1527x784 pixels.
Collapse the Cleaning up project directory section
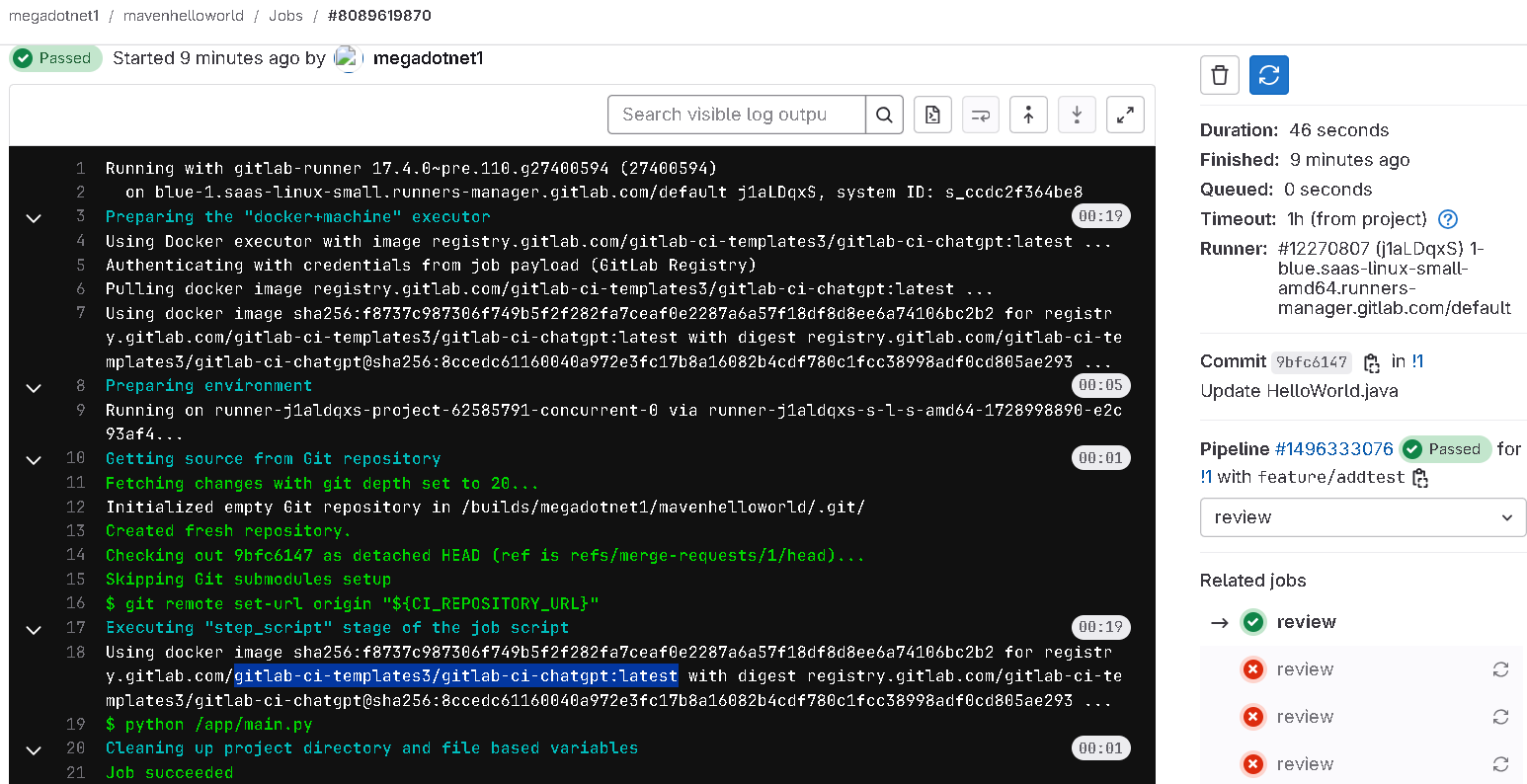coord(34,749)
